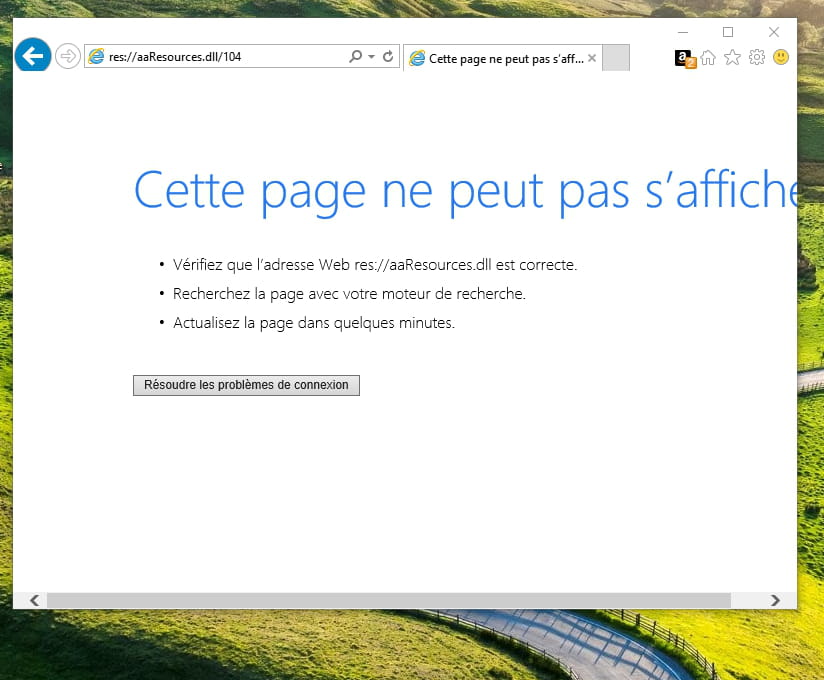Click the address field showing res://aaResources.dll/104
The width and height of the screenshot is (824, 680).
(x=220, y=57)
